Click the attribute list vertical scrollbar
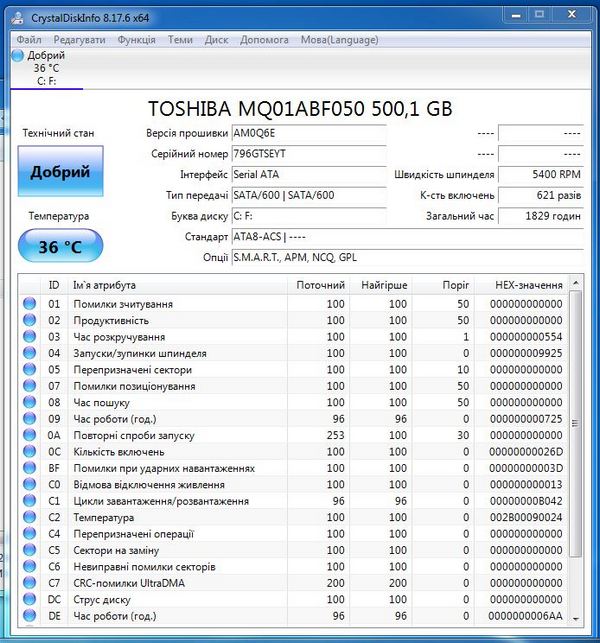 tap(575, 420)
